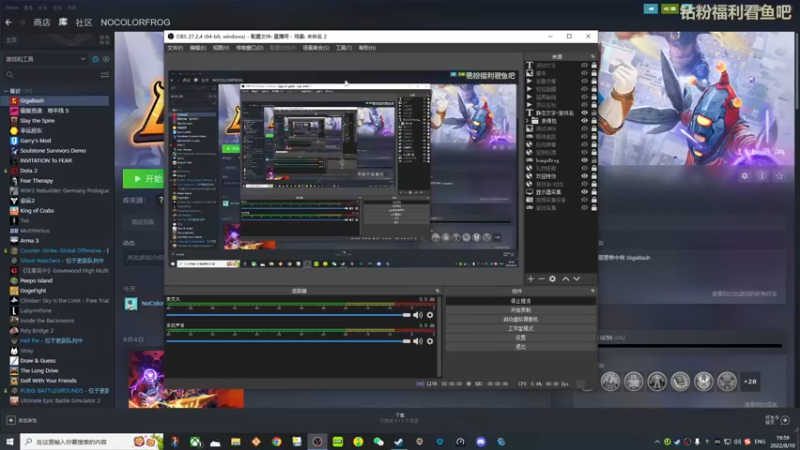Show hidden system tray icons chevron
Image resolution: width=800 pixels, height=450 pixels.
(657, 441)
